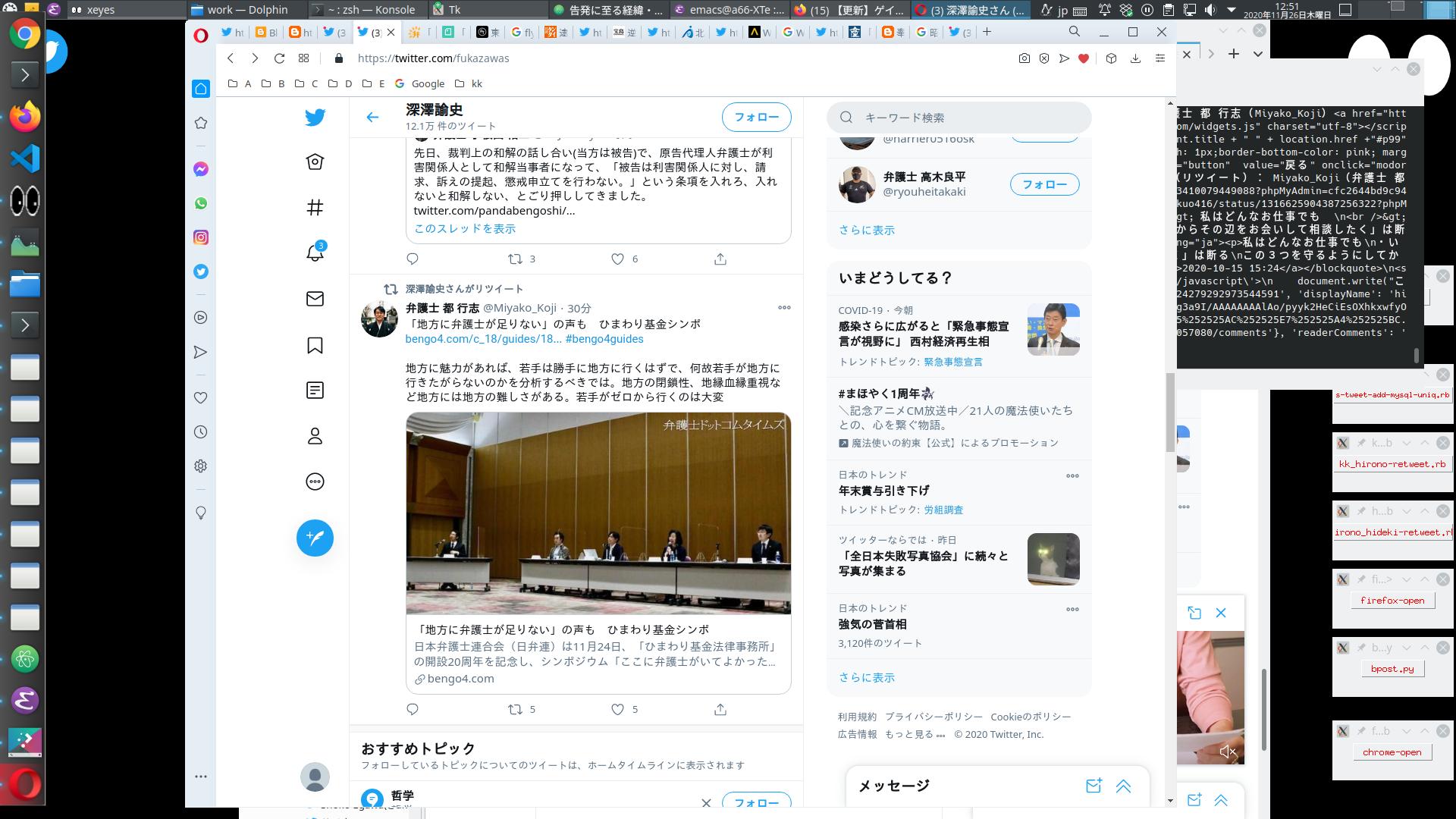Viewport: 1456px width, 819px height.
Task: Switch to Konsole zsh taskbar window
Action: pos(365,10)
